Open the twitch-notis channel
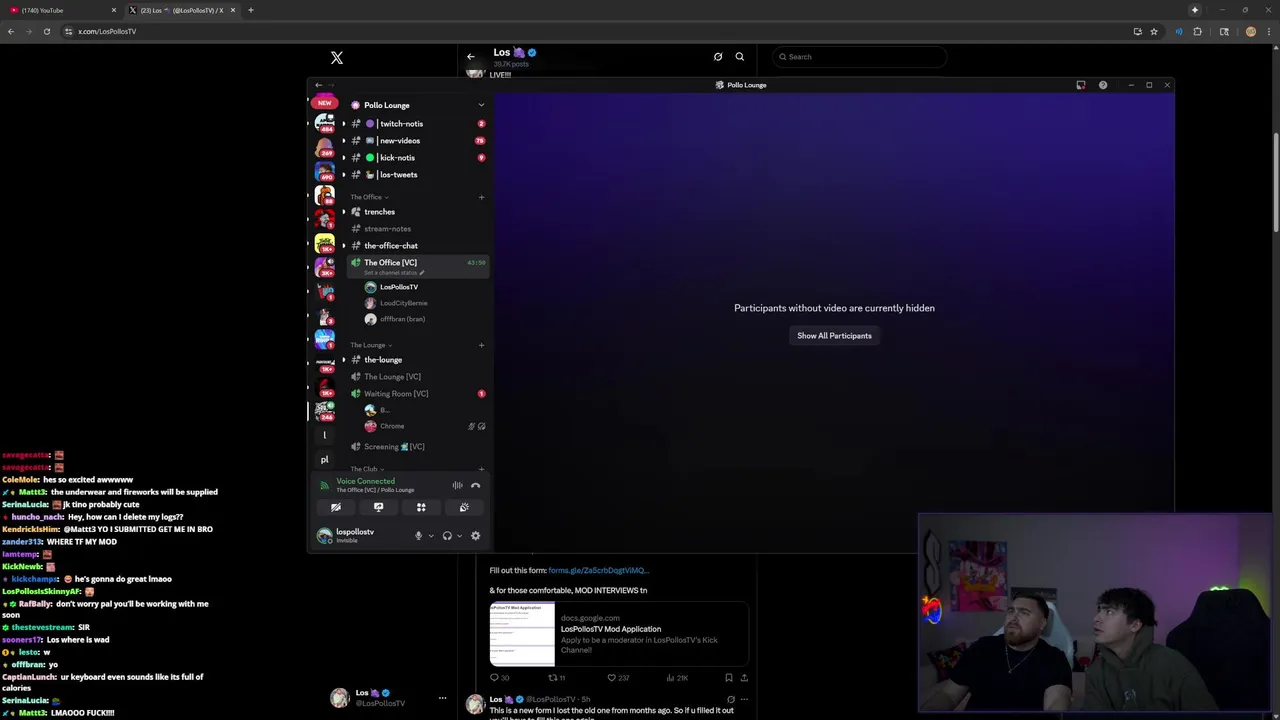 [x=417, y=124]
